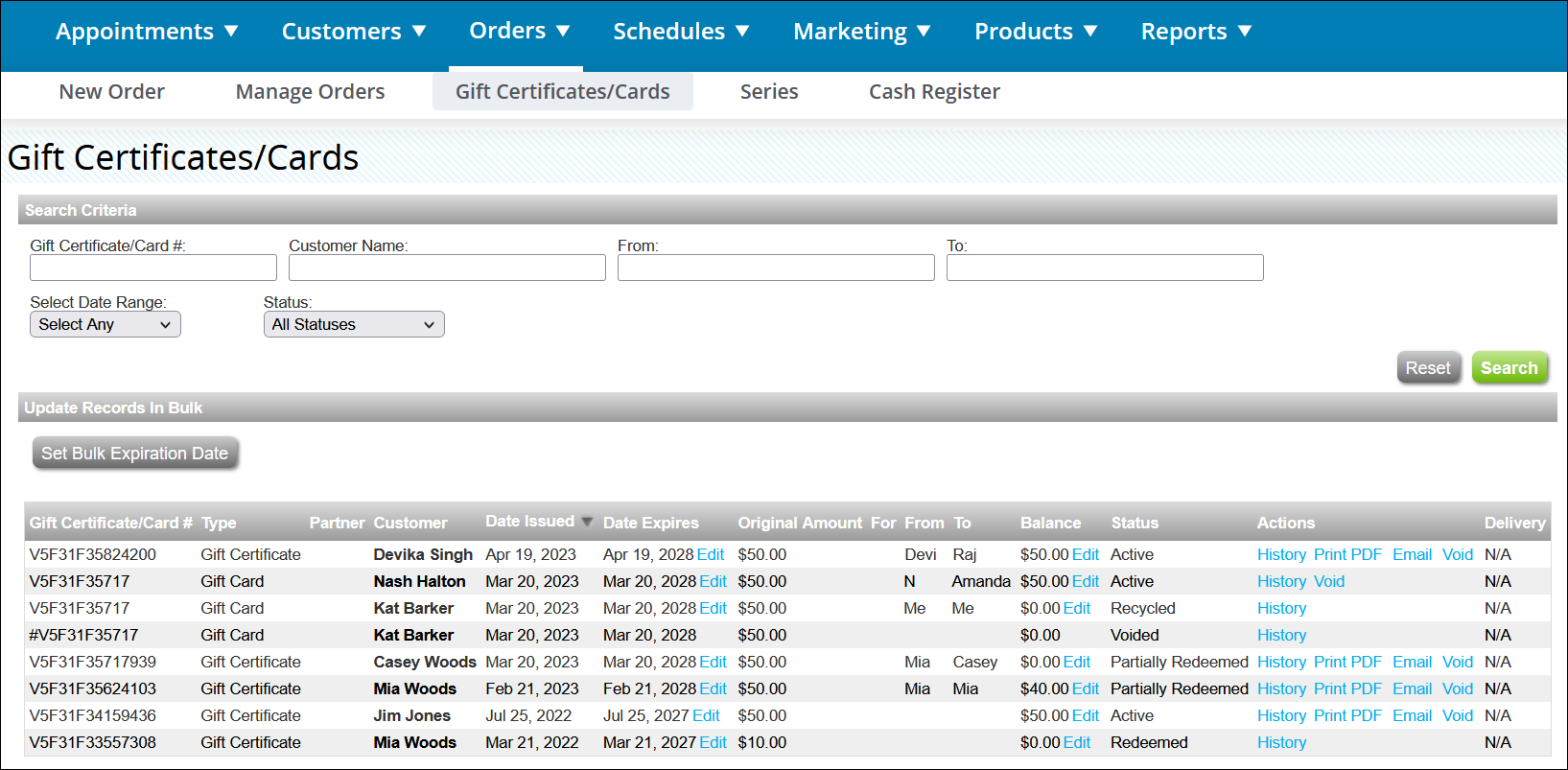Void Nash Halton's gift card
Viewport: 1568px width, 770px height.
[1328, 582]
